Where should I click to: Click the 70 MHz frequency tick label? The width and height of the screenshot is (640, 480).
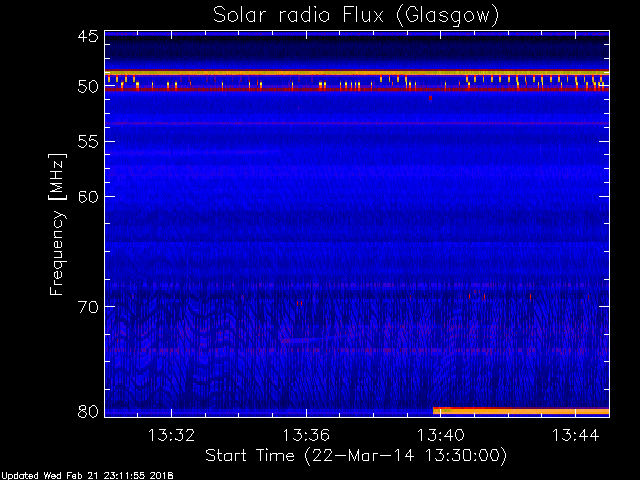[x=87, y=307]
